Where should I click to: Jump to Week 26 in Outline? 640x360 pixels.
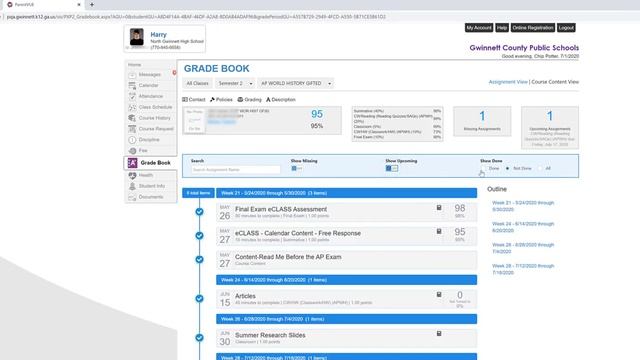pos(523,248)
